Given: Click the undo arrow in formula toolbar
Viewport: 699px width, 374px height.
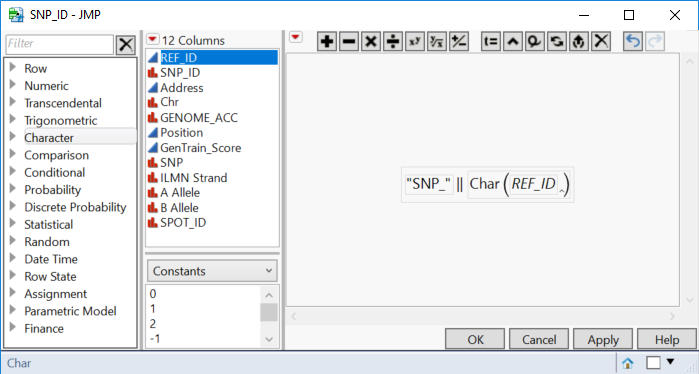Looking at the screenshot, I should point(633,42).
